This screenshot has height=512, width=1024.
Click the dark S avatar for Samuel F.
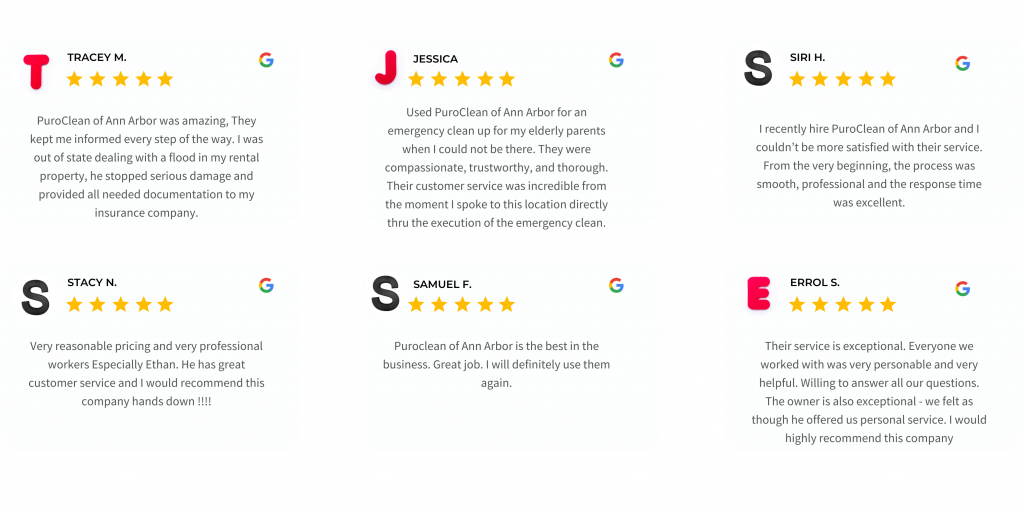pos(385,293)
